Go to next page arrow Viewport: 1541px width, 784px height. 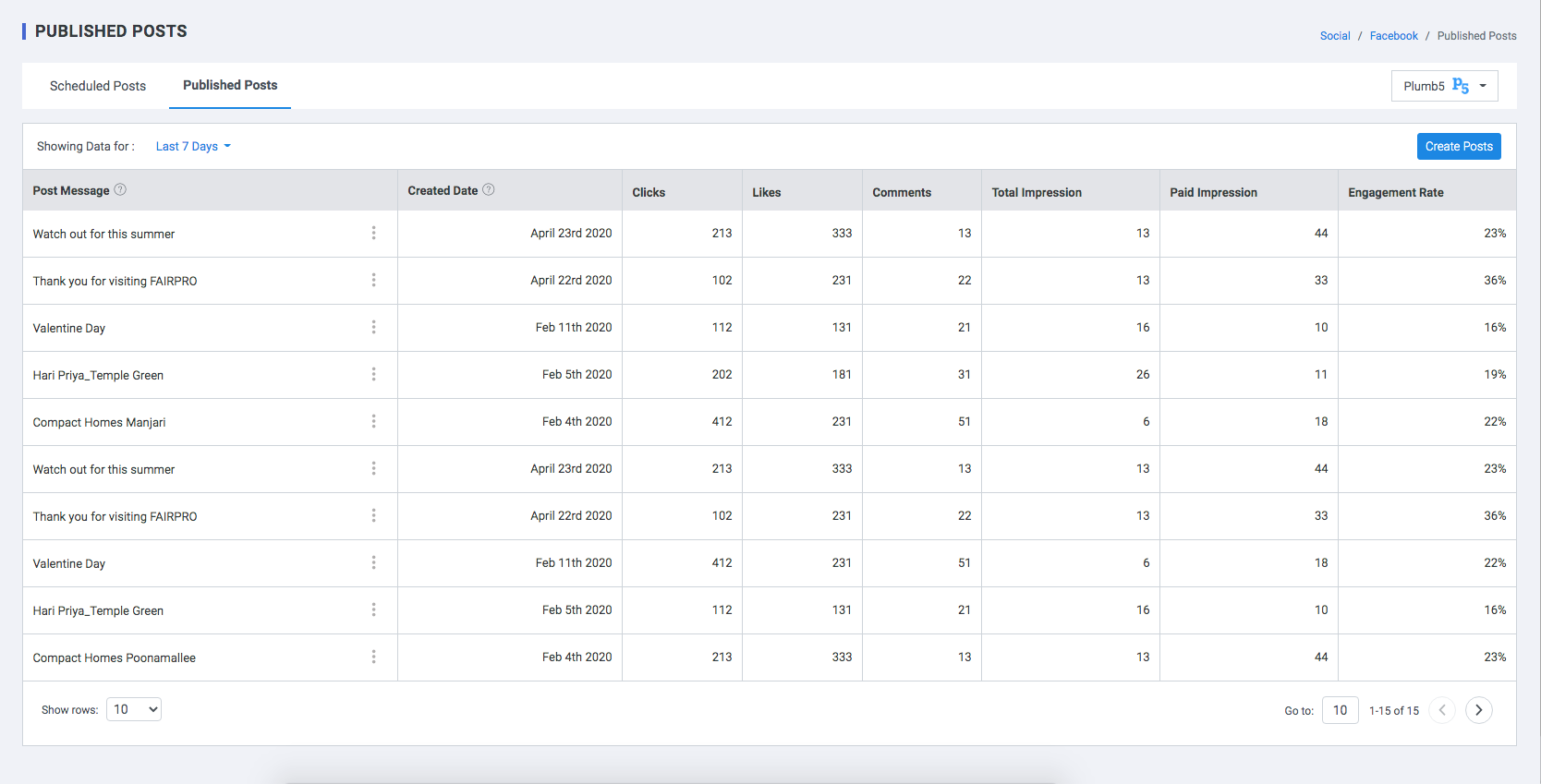click(1478, 710)
